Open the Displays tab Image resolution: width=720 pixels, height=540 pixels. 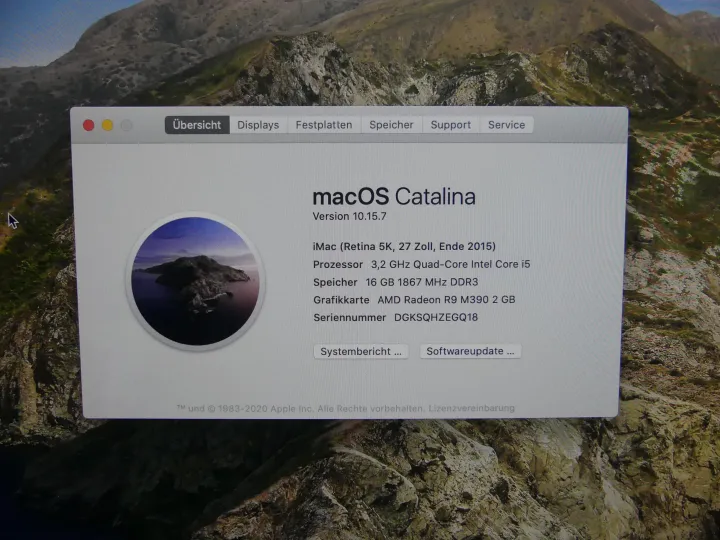258,125
